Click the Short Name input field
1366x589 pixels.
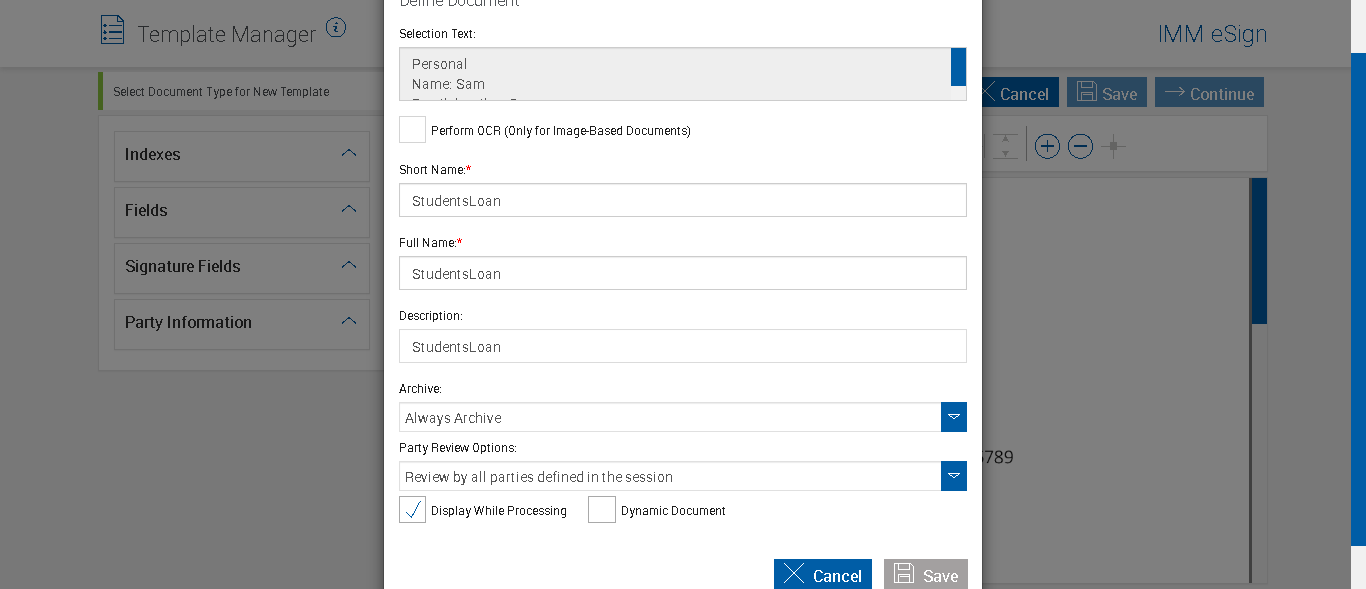682,200
